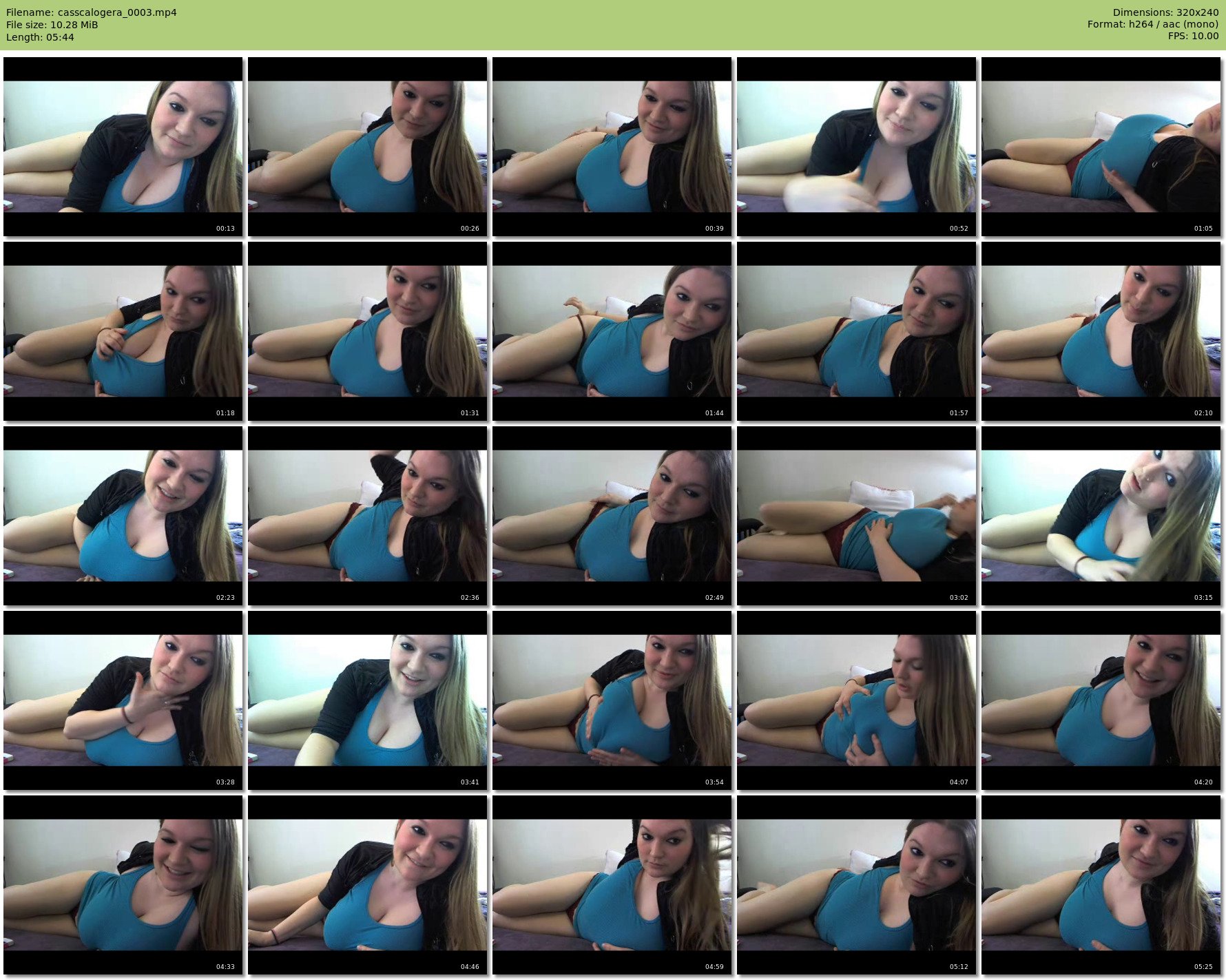Choose the 03:28 frame thumbnail
Screen dimensions: 1226x980
pos(123,700)
